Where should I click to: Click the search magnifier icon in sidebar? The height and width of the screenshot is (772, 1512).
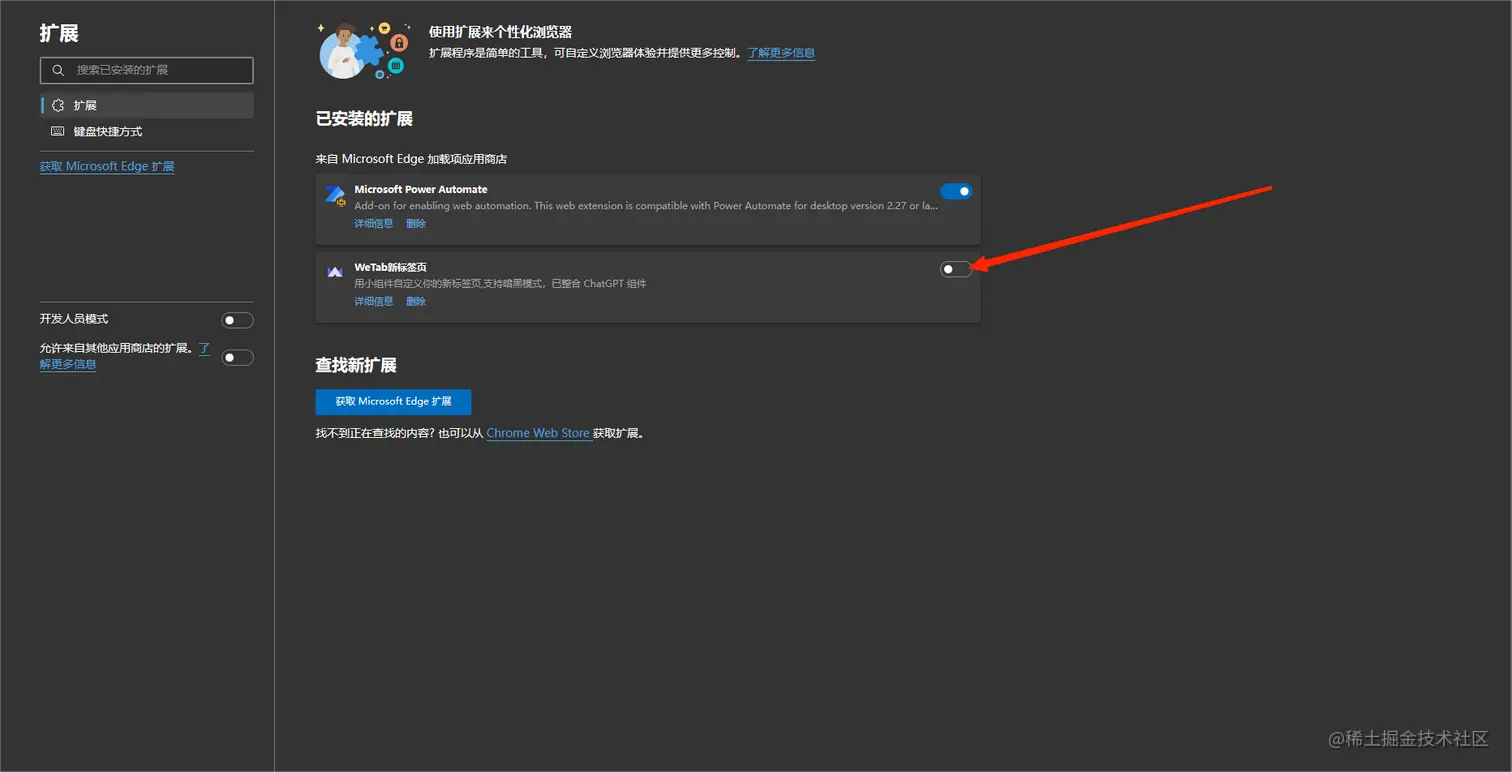(x=58, y=70)
